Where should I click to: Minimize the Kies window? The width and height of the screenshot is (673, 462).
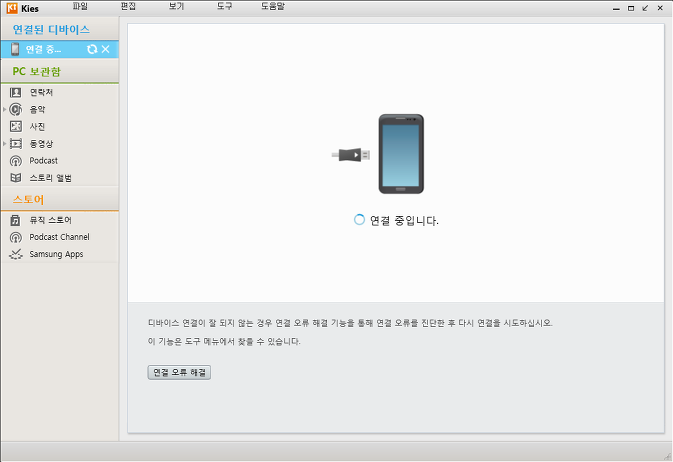point(616,8)
